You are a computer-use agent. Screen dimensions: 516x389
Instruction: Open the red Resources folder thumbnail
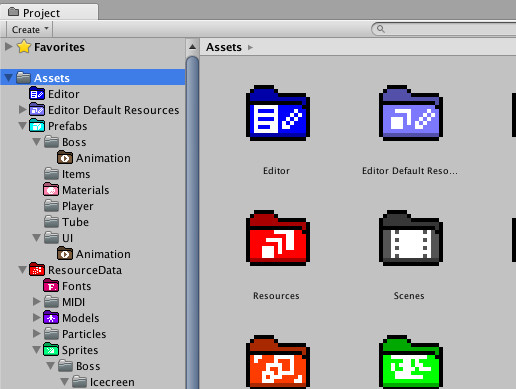278,238
